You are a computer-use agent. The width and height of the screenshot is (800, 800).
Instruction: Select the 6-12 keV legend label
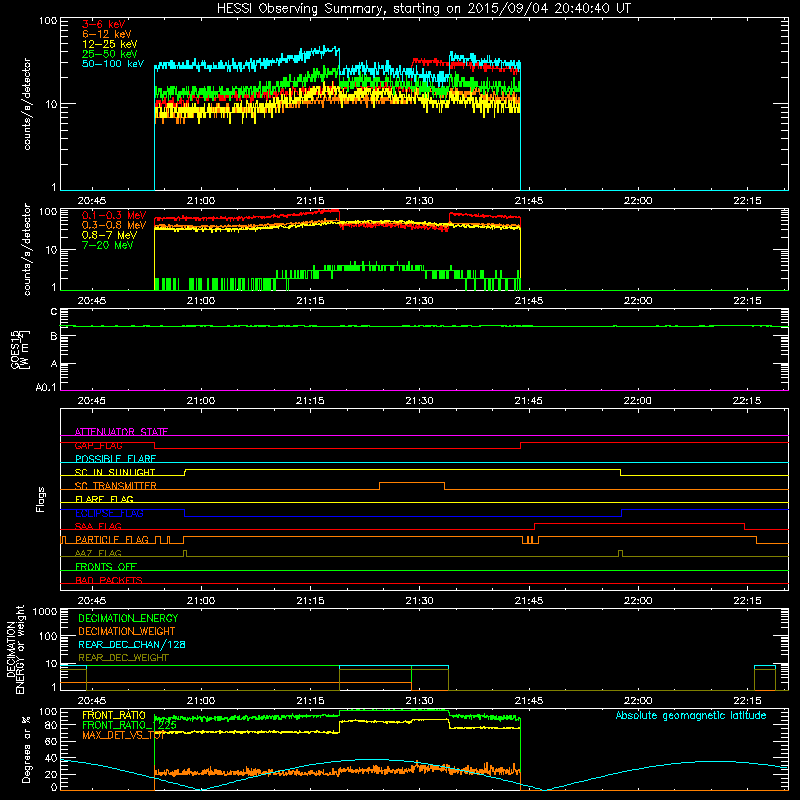tap(107, 34)
